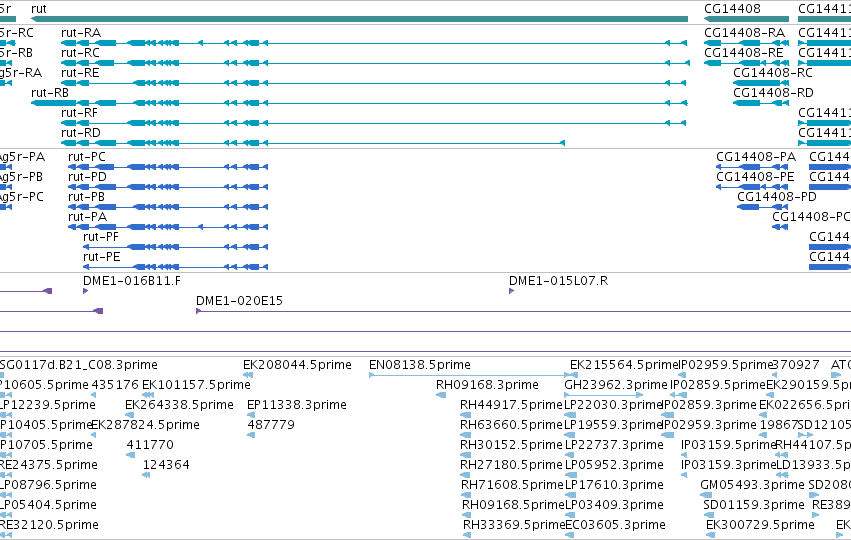Click EST RH09168.3prime
Screen dimensions: 851x540
pyautogui.click(x=487, y=385)
